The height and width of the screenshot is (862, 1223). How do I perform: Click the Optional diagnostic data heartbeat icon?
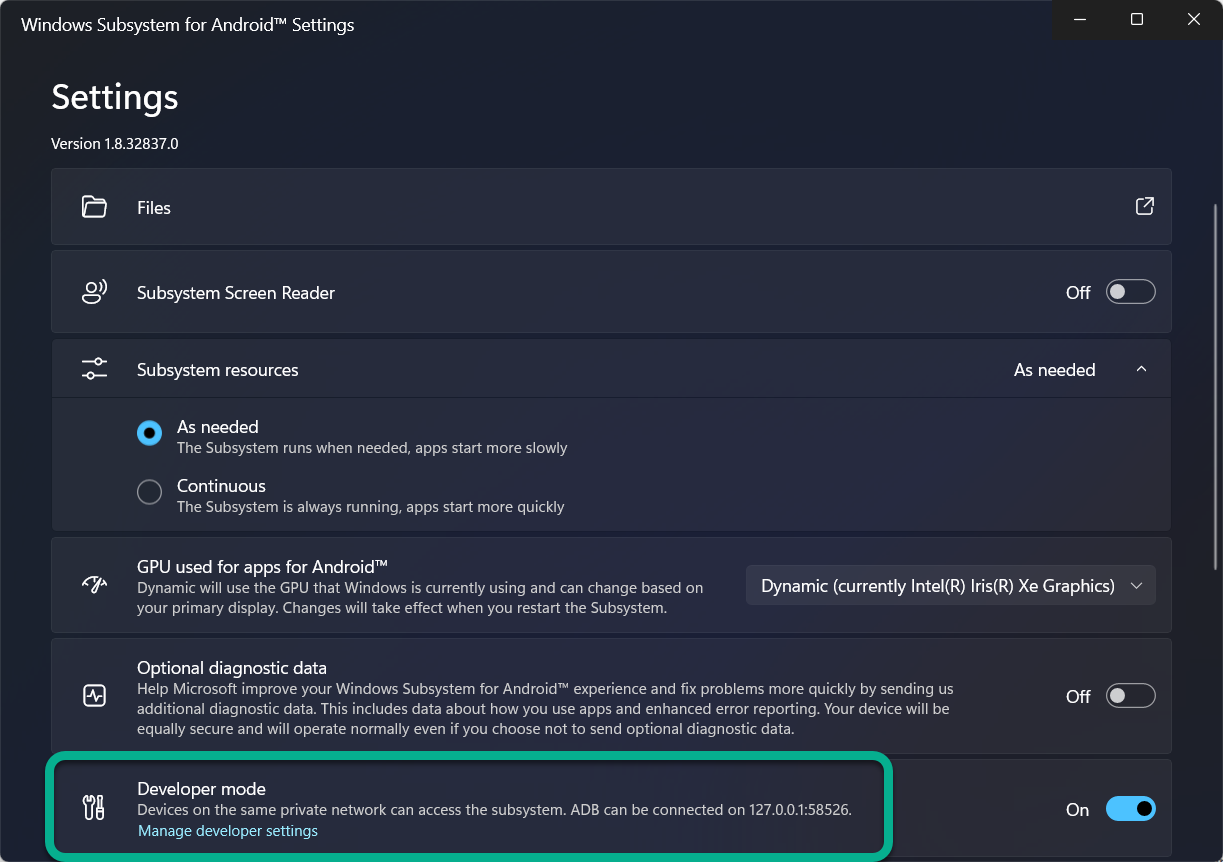(x=95, y=696)
